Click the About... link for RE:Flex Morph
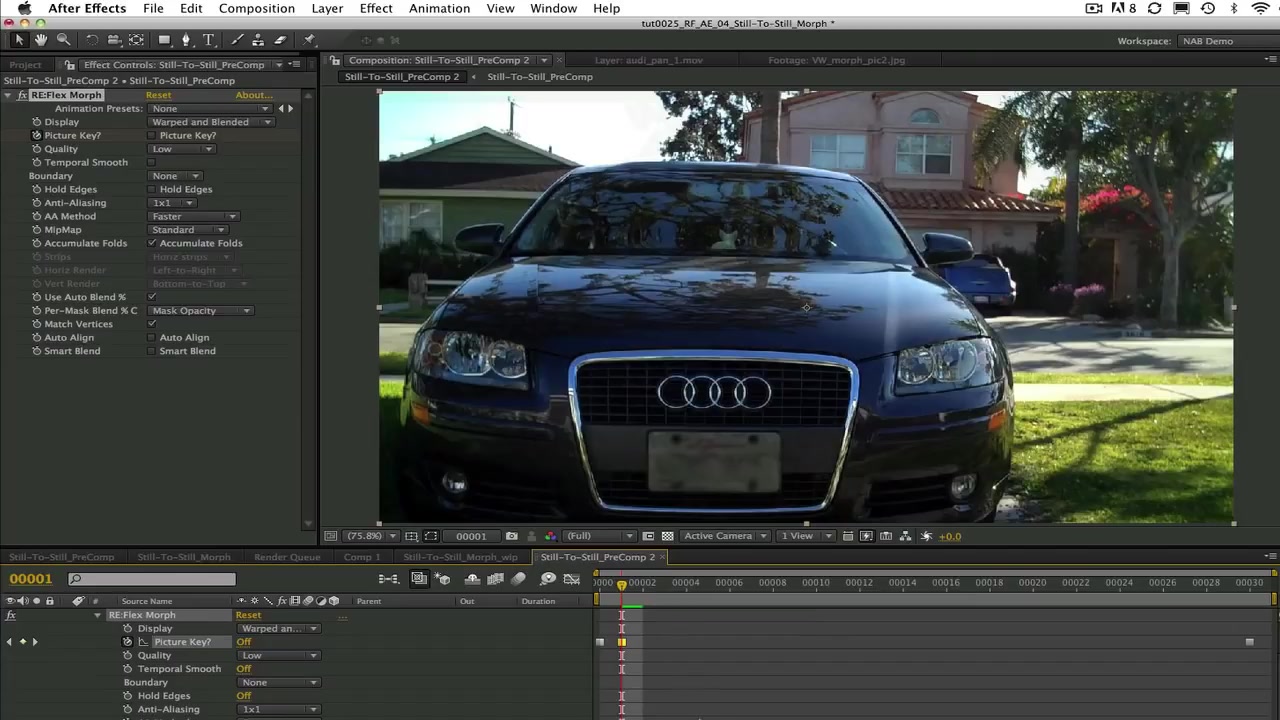Viewport: 1280px width, 720px height. (x=254, y=95)
